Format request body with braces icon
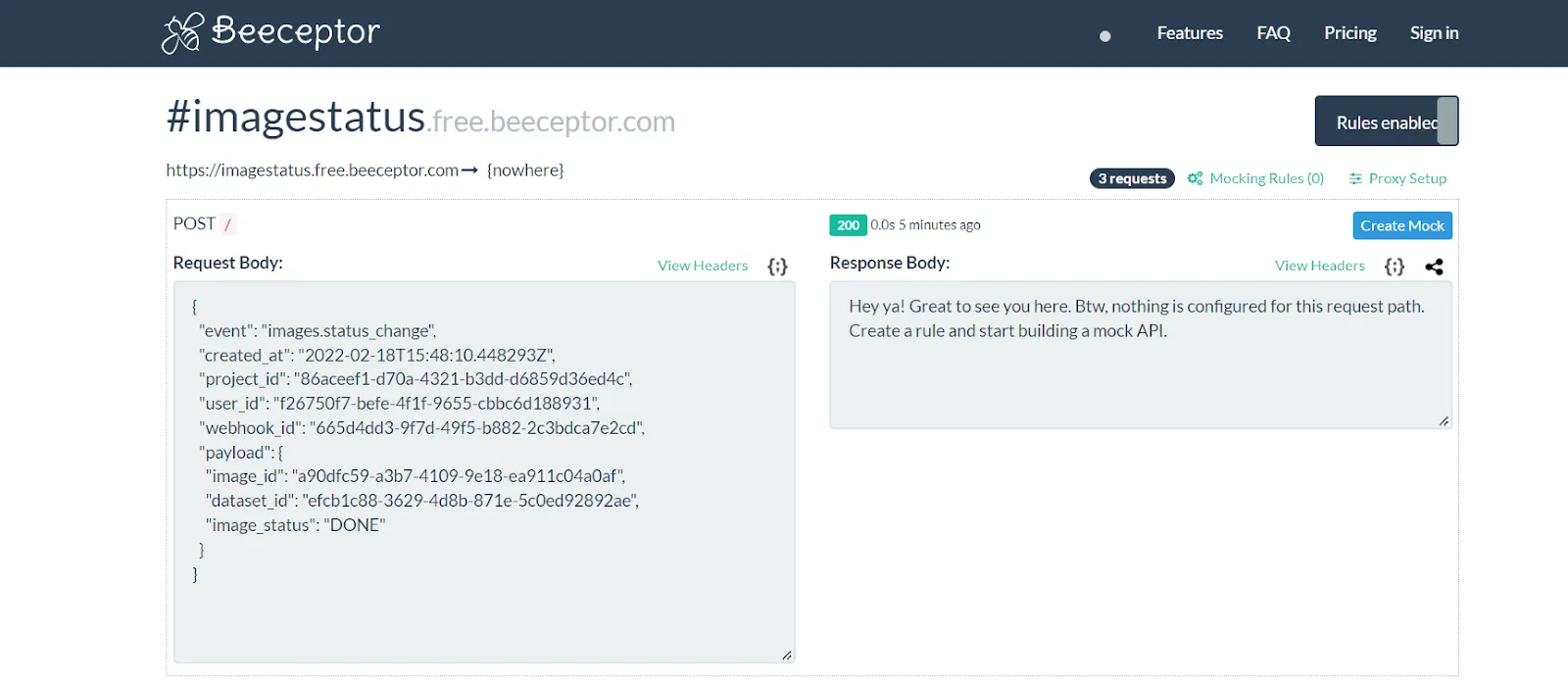 coord(777,267)
